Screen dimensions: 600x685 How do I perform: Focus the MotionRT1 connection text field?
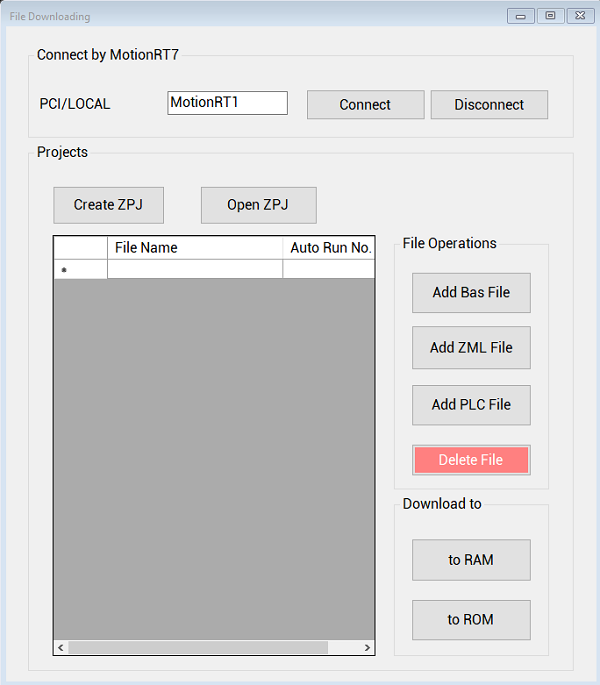(x=227, y=103)
